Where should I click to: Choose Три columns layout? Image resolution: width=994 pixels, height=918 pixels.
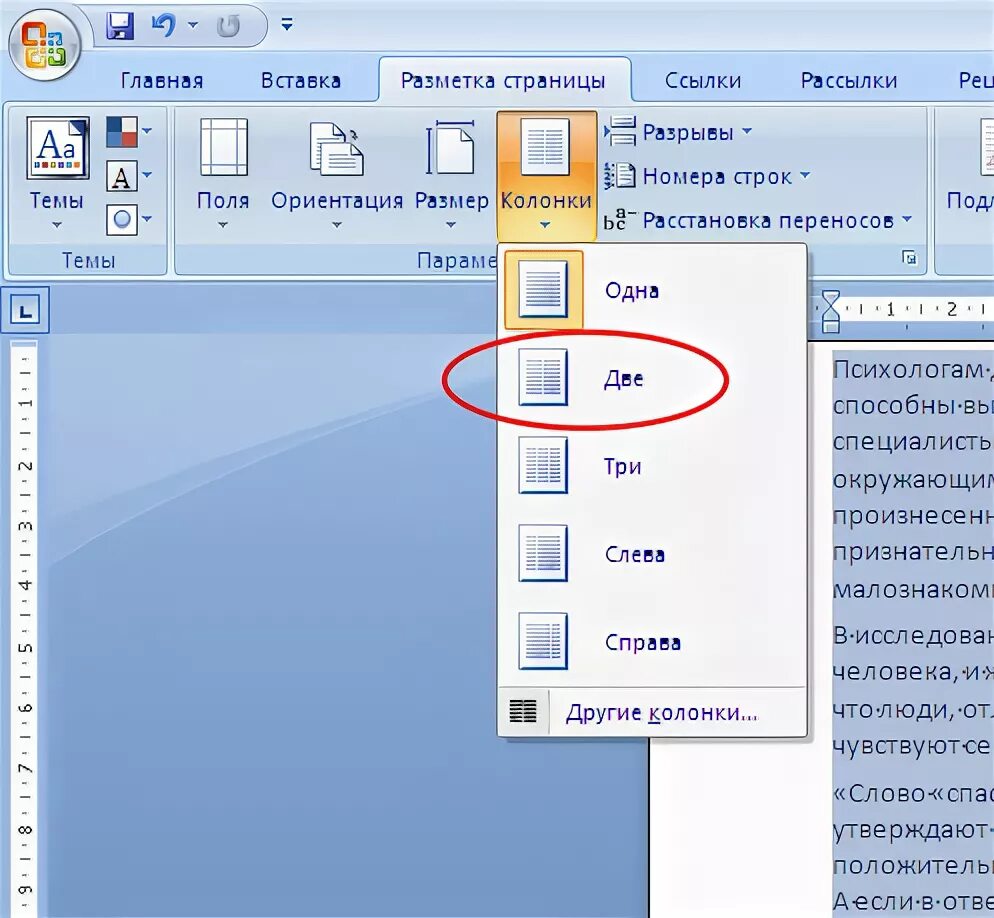pos(652,466)
